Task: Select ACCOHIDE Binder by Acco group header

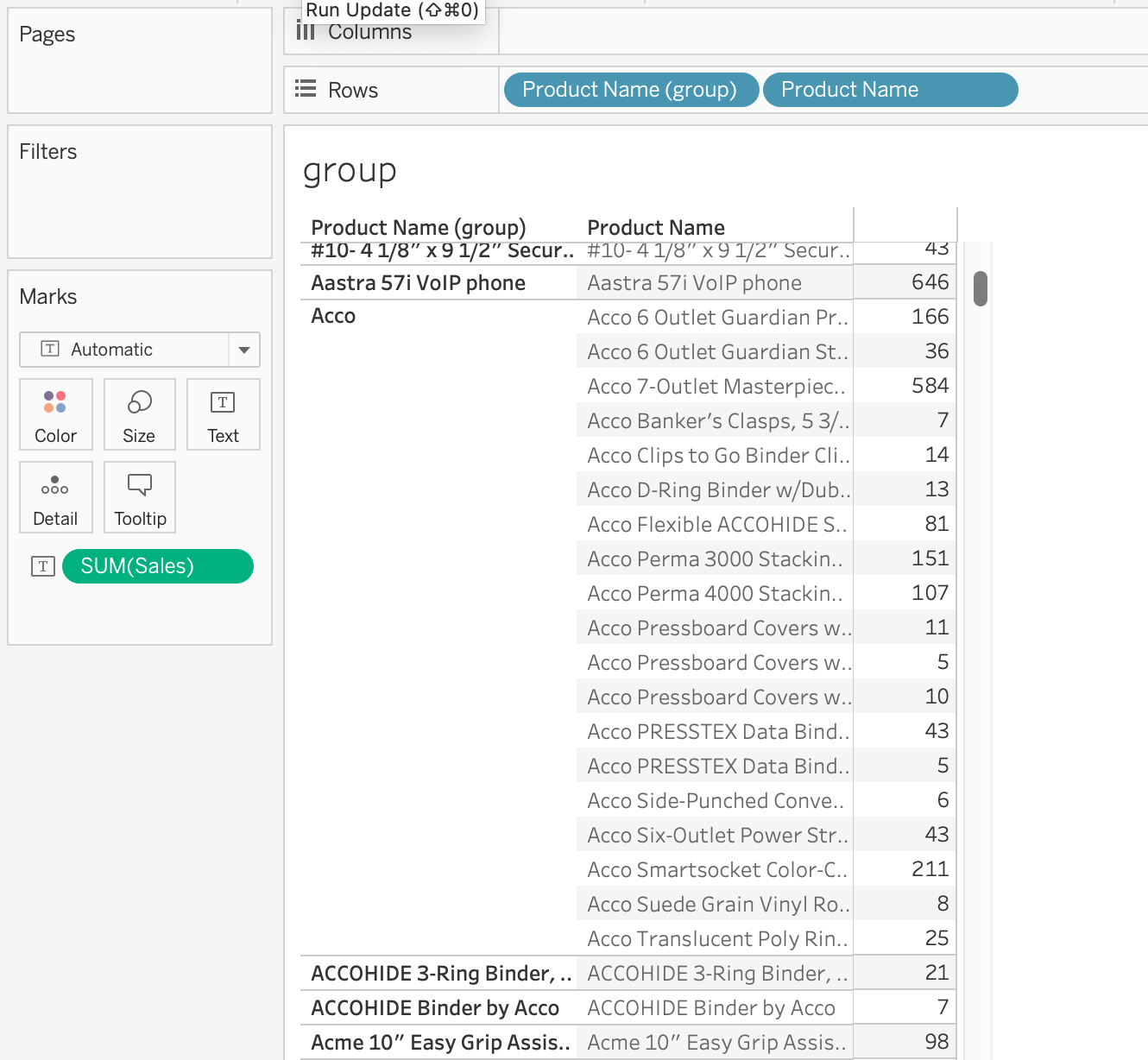Action: (435, 1008)
